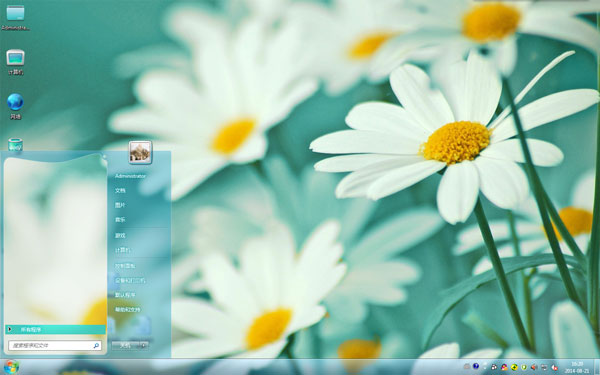
Task: Click the red speaker volume tray icon
Action: click(534, 367)
